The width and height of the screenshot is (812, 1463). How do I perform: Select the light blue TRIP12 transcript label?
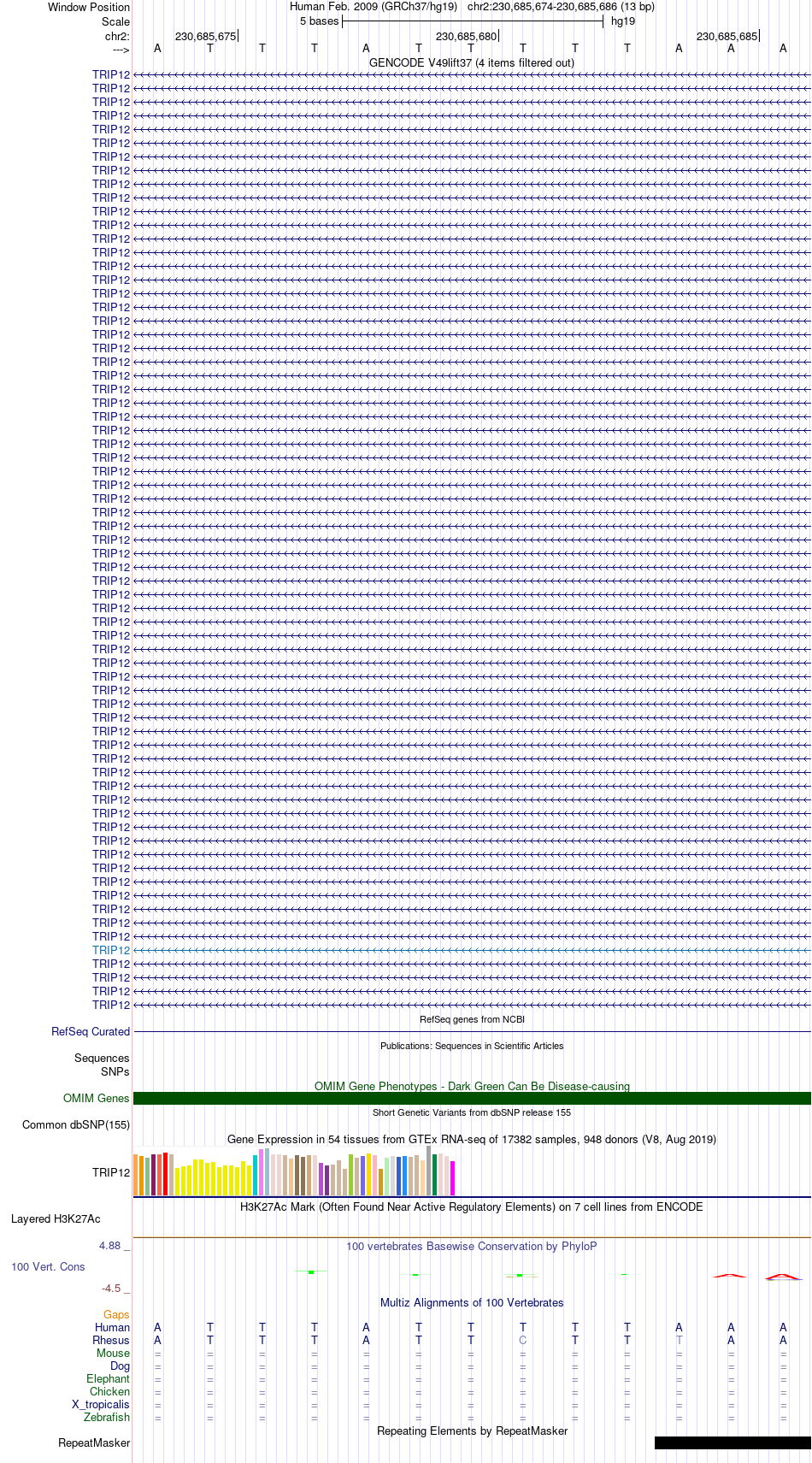click(x=111, y=950)
